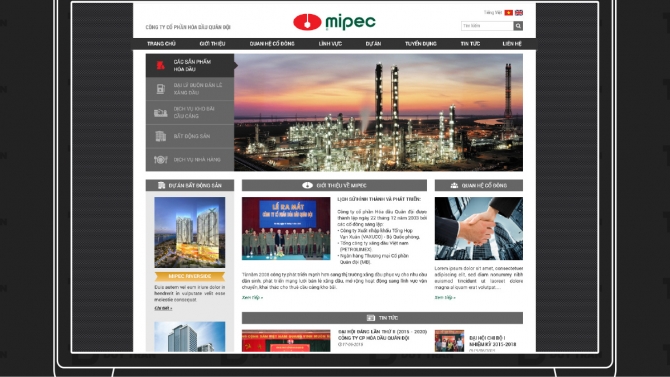Click the mipec logo
Viewport: 670px width, 377px height.
point(334,22)
